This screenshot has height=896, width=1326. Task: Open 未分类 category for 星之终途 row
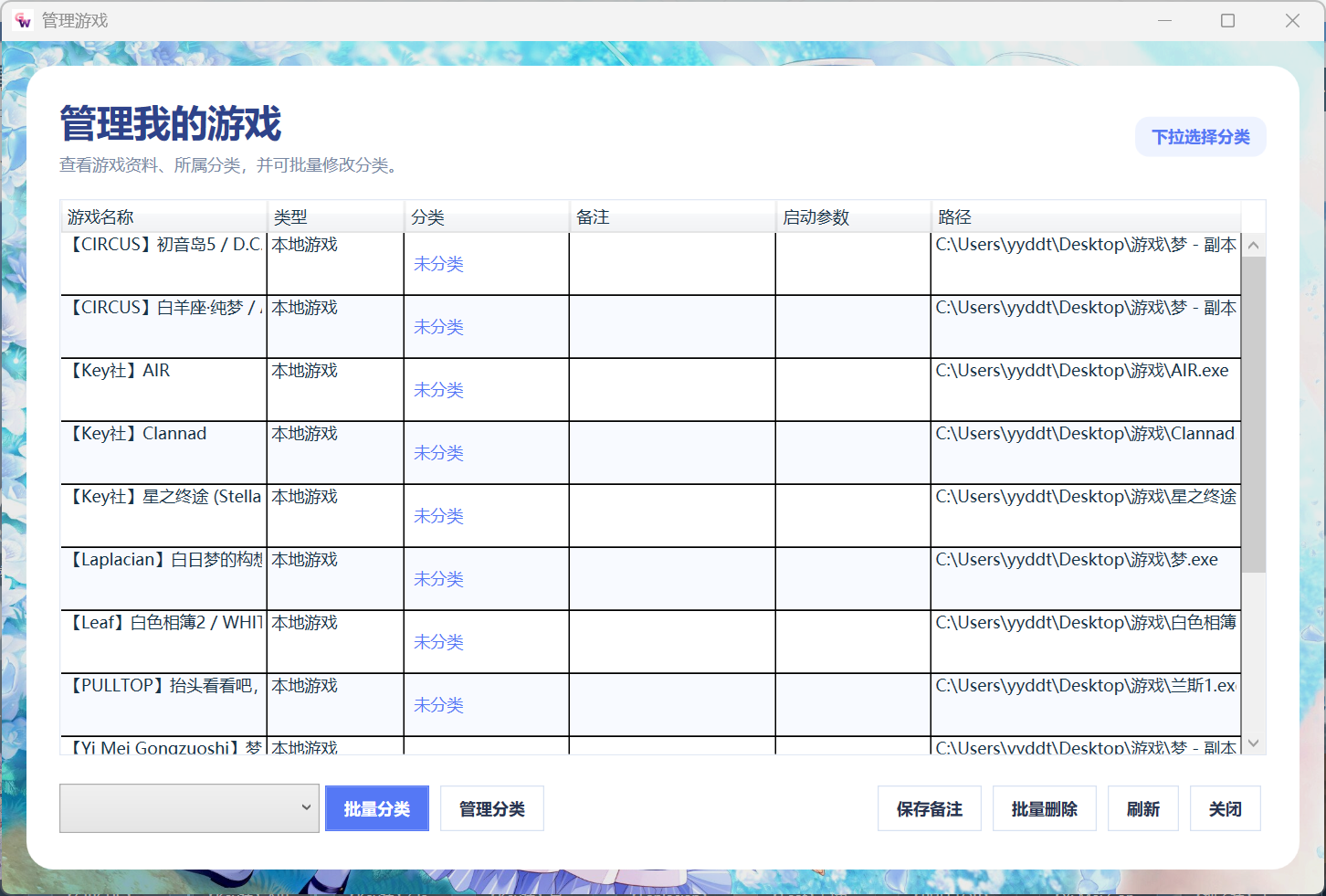(439, 516)
